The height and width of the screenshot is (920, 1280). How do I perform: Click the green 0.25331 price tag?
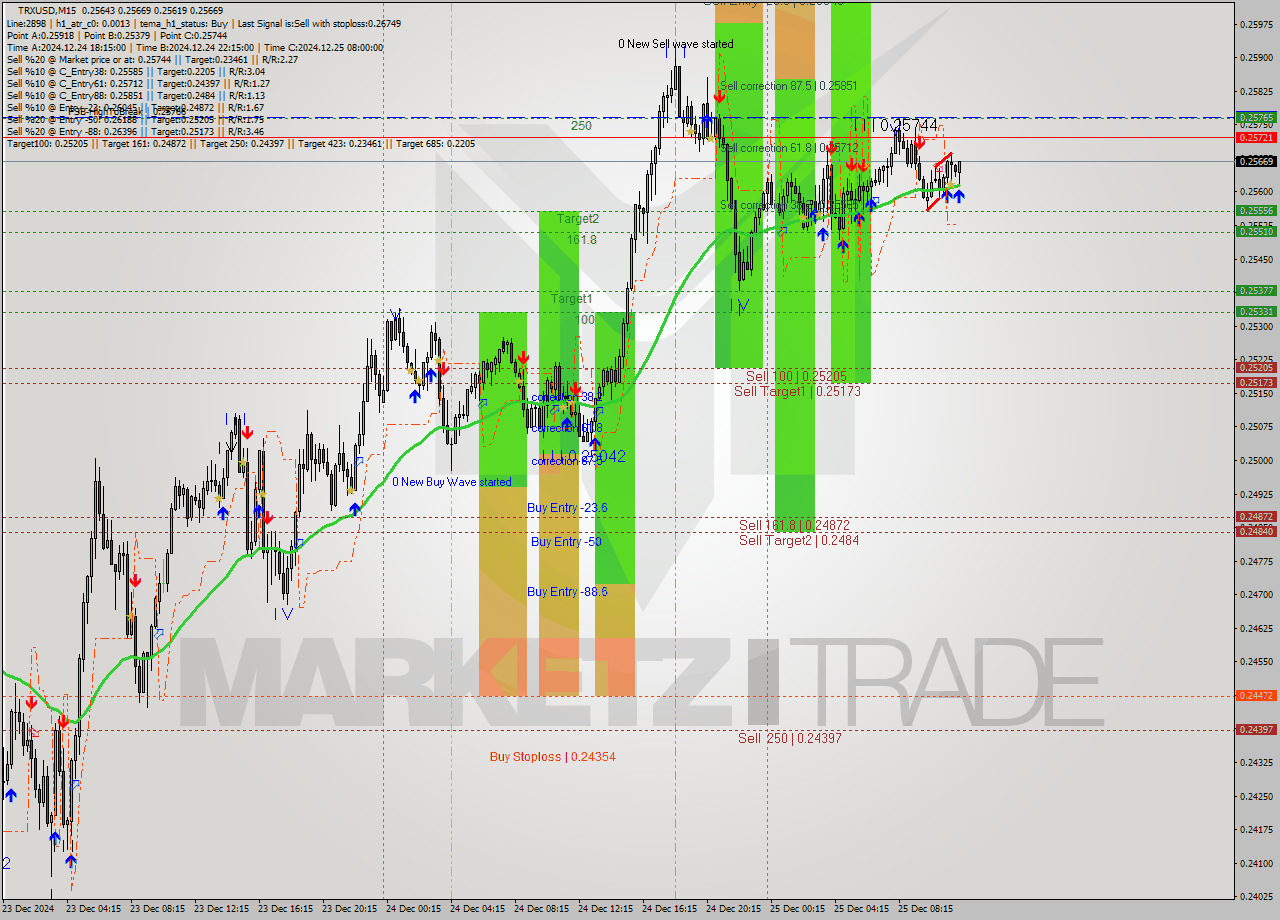(x=1256, y=311)
